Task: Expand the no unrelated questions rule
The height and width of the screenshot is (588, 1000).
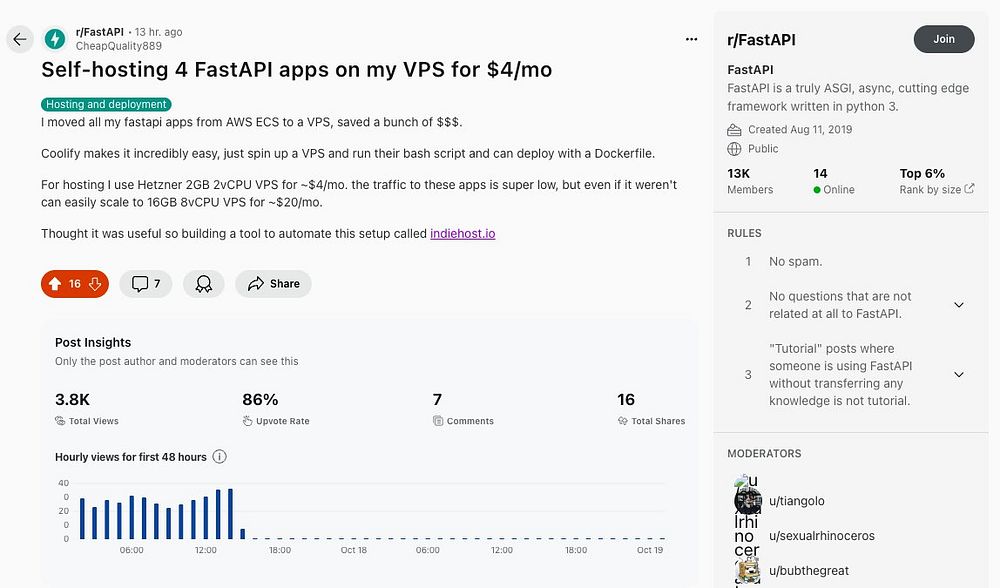Action: [x=958, y=305]
